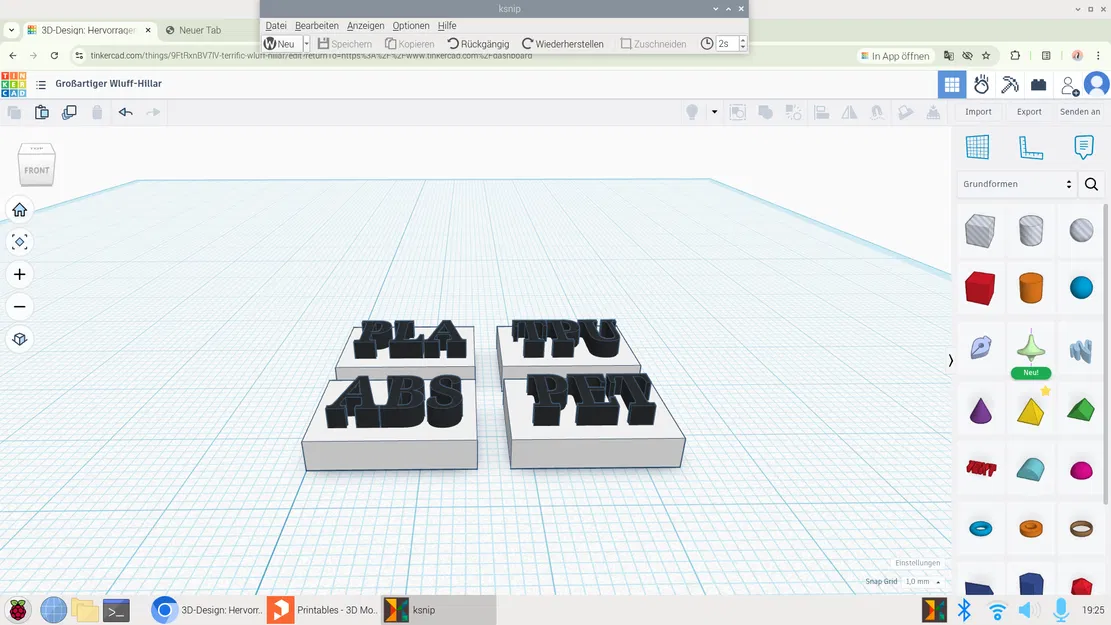This screenshot has height=625, width=1111.
Task: Select the orange Zylinder shape
Action: coord(1030,288)
